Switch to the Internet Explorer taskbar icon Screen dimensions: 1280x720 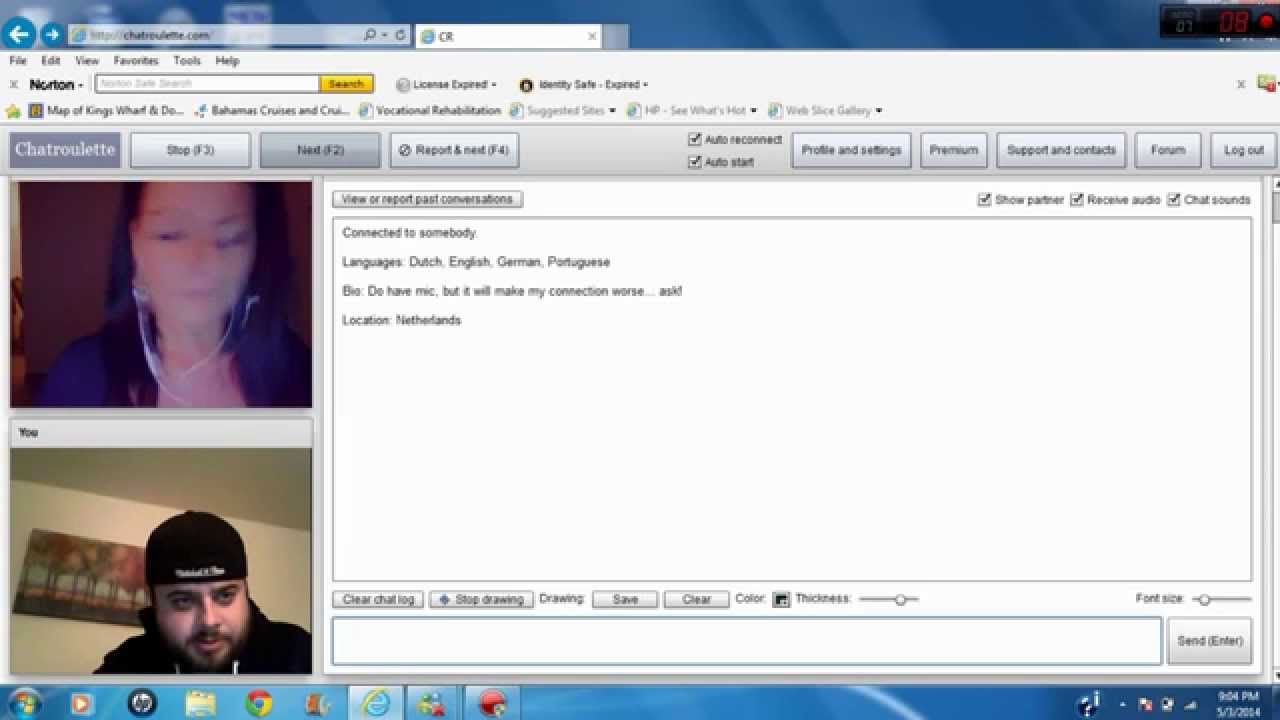click(x=376, y=702)
